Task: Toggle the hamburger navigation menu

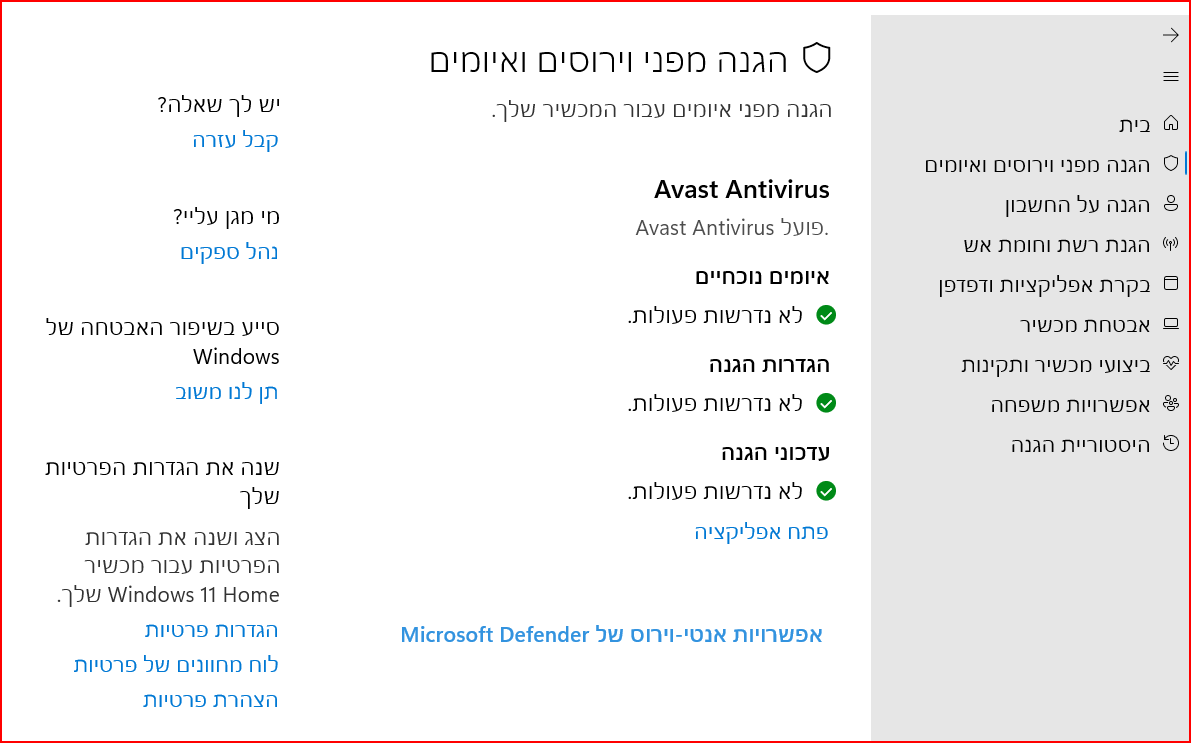Action: [x=1171, y=77]
